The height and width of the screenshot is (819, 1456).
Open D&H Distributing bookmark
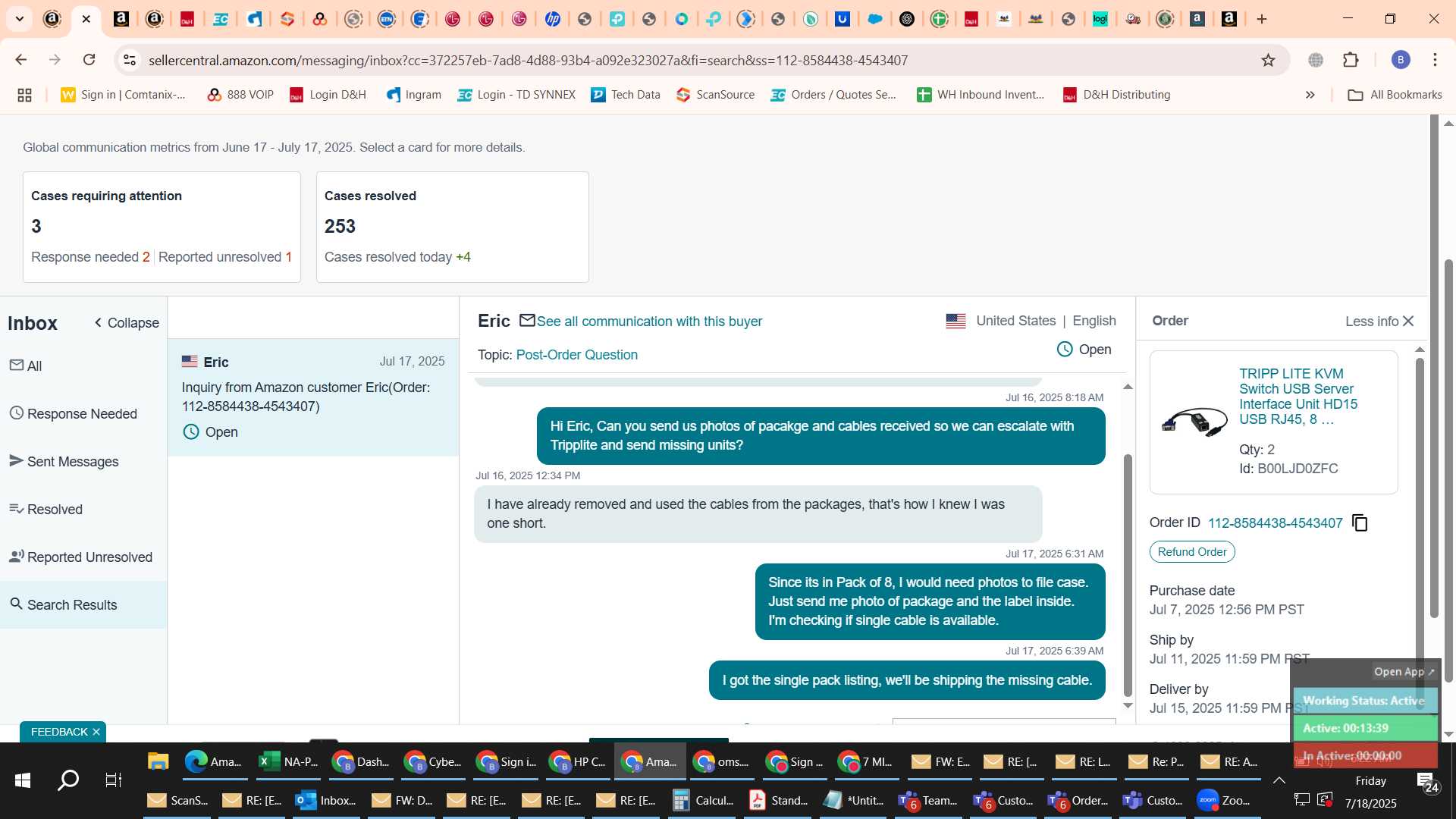point(1116,95)
